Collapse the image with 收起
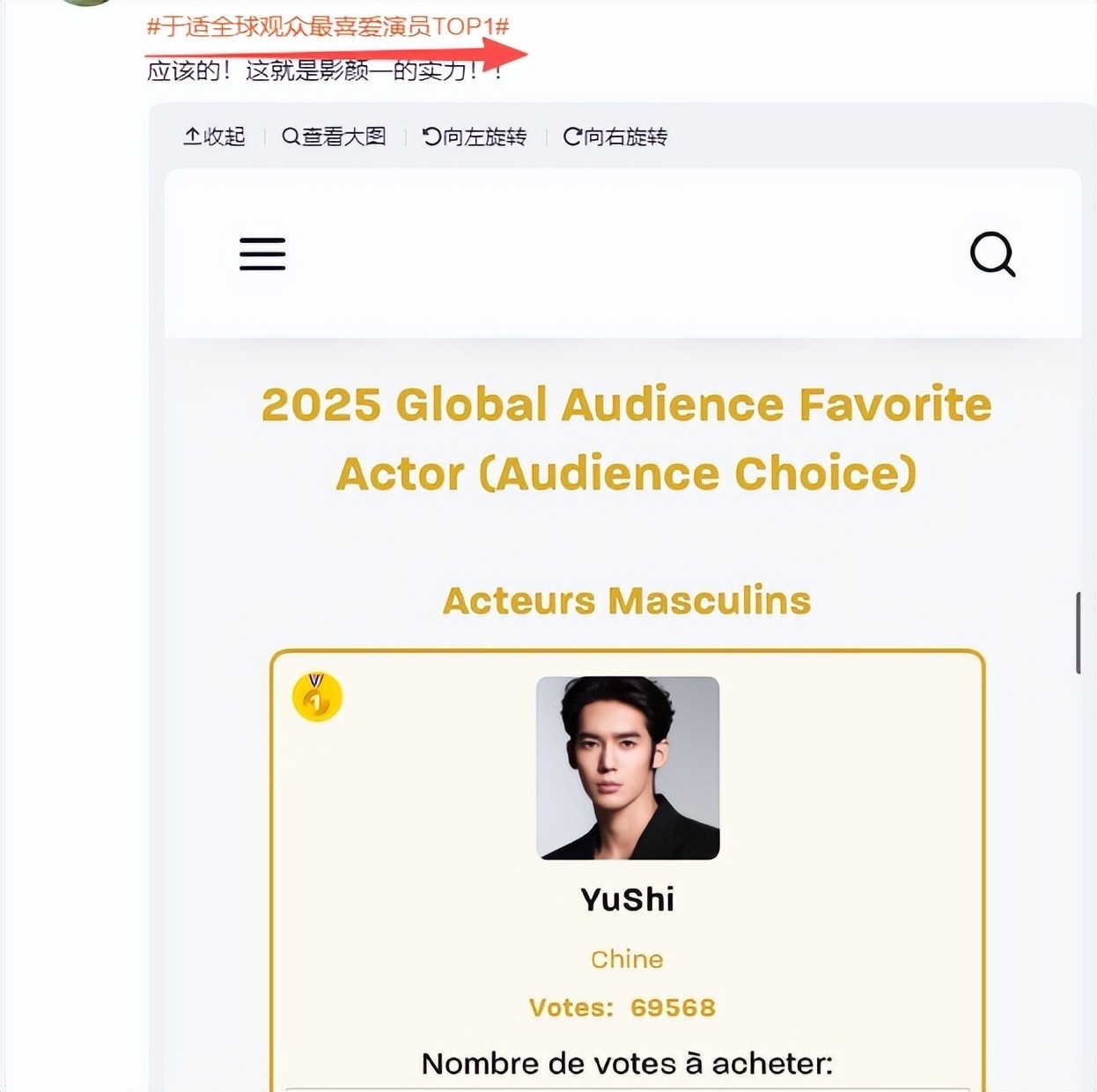1097x1092 pixels. tap(214, 136)
